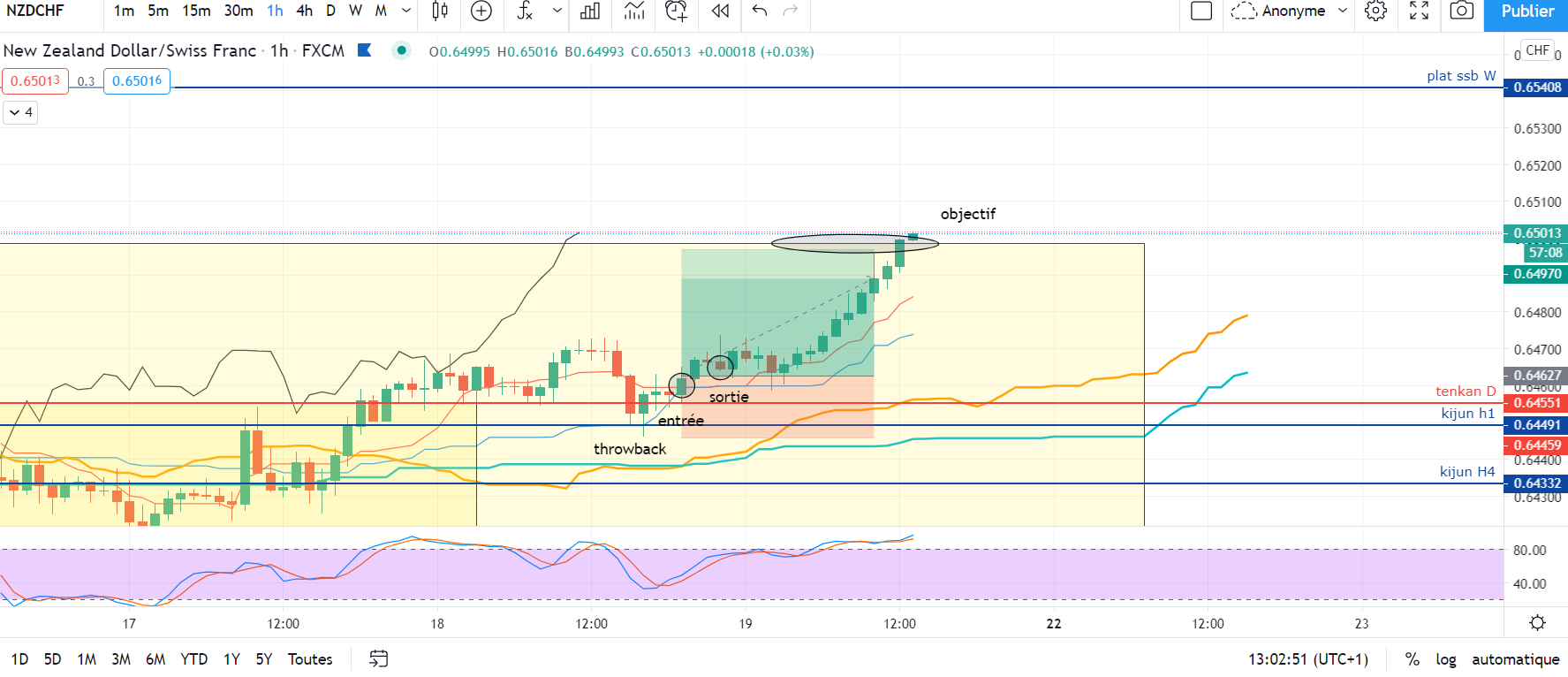
Task: Open the indicator templates icon
Action: (x=634, y=11)
